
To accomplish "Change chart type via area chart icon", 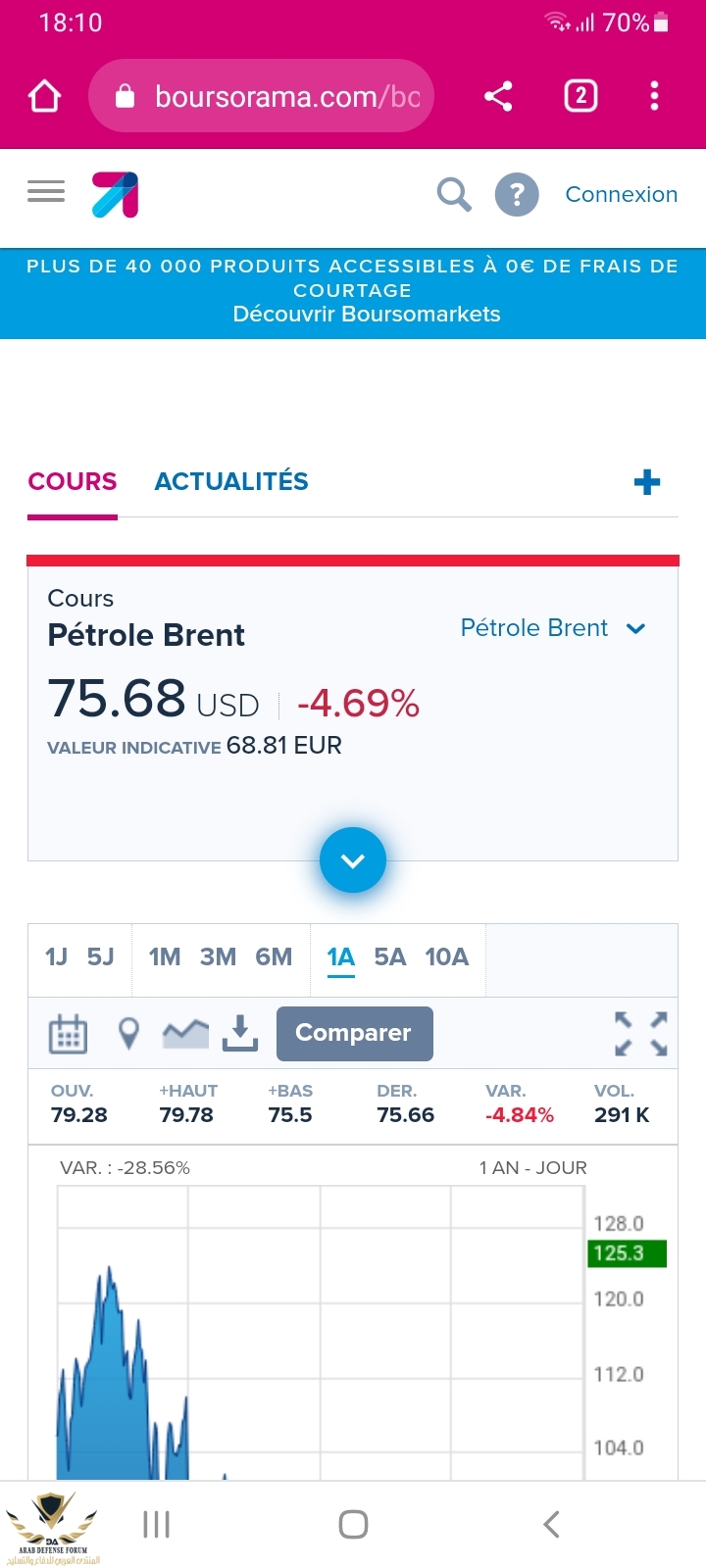I will [x=185, y=1033].
